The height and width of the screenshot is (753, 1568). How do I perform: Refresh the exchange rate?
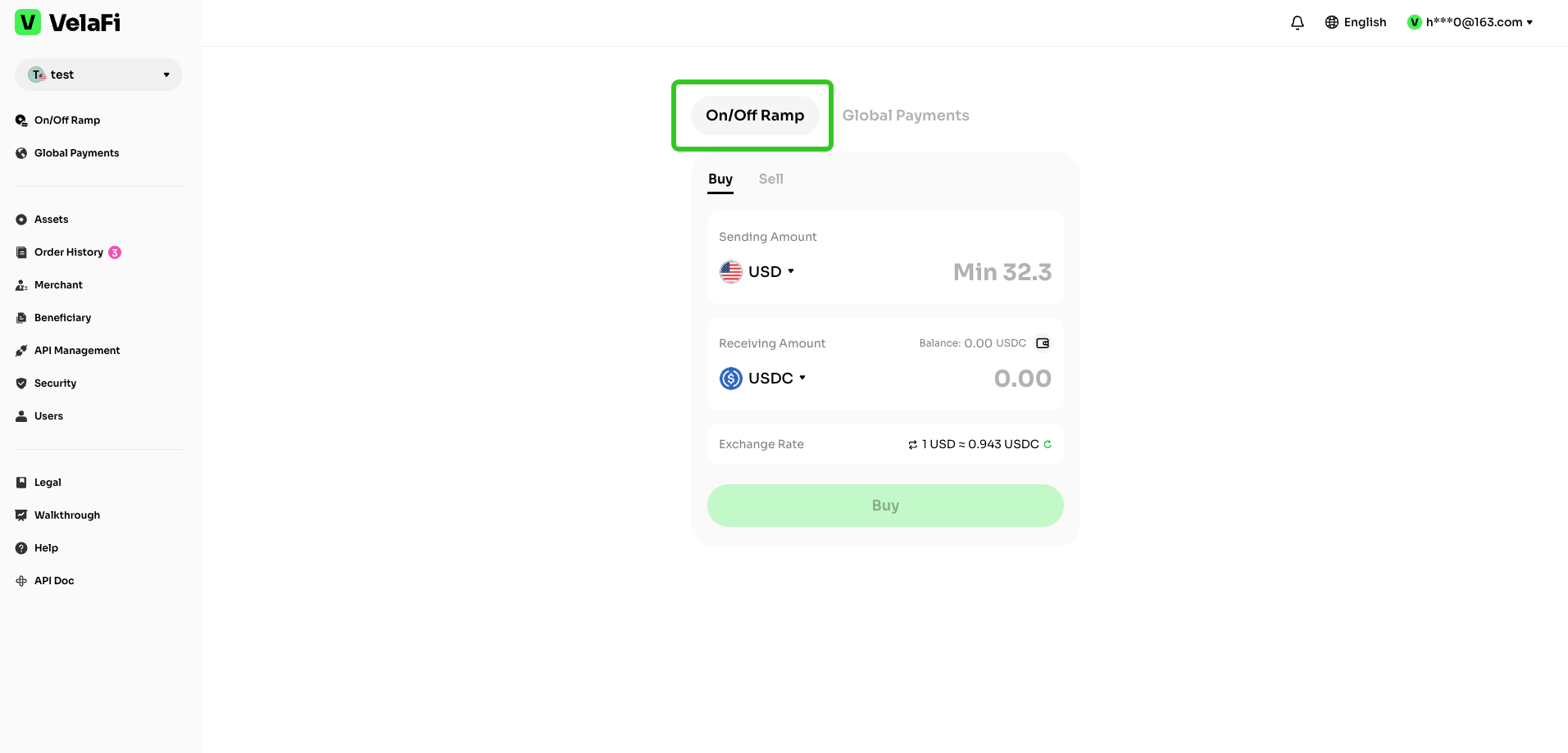coord(1048,444)
